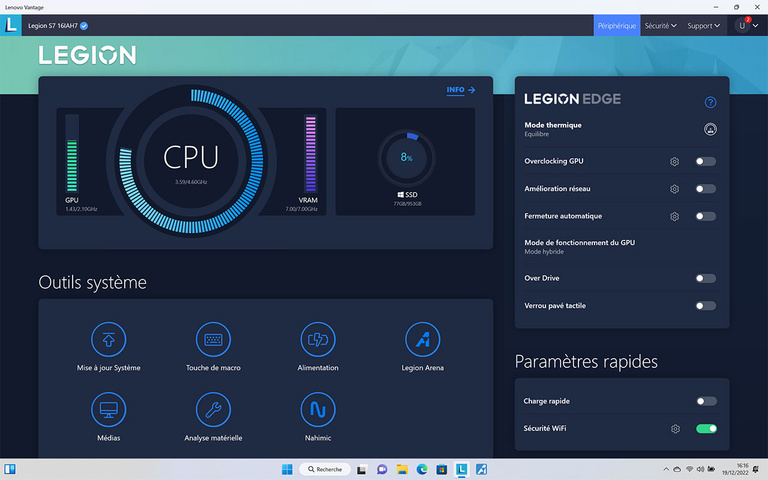Open Alimentation power settings icon
Viewport: 768px width, 480px height.
coord(318,339)
